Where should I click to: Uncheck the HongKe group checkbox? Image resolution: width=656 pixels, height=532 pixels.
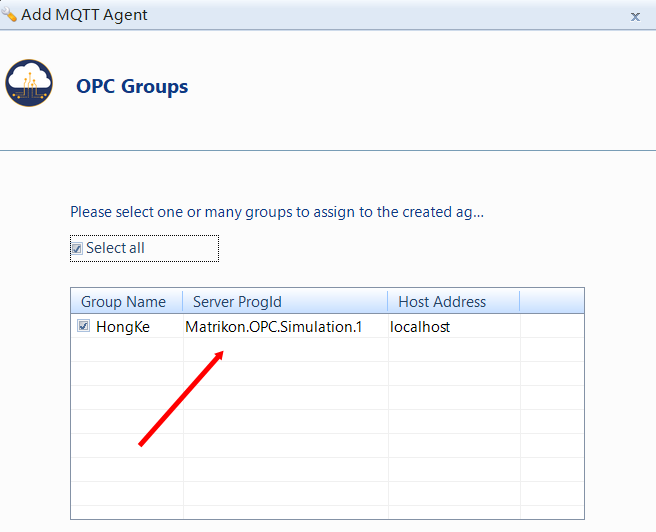tap(83, 325)
